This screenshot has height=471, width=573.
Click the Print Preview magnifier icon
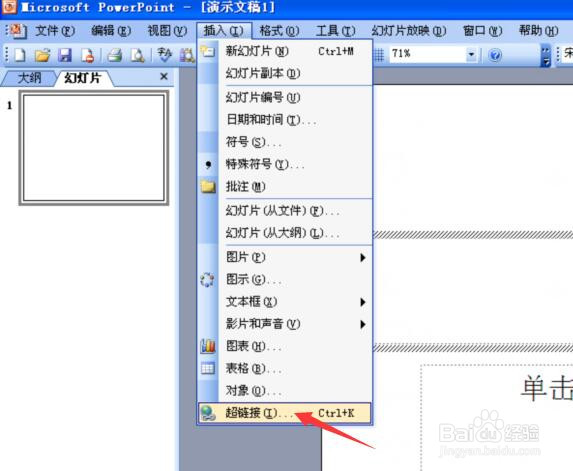pyautogui.click(x=137, y=55)
